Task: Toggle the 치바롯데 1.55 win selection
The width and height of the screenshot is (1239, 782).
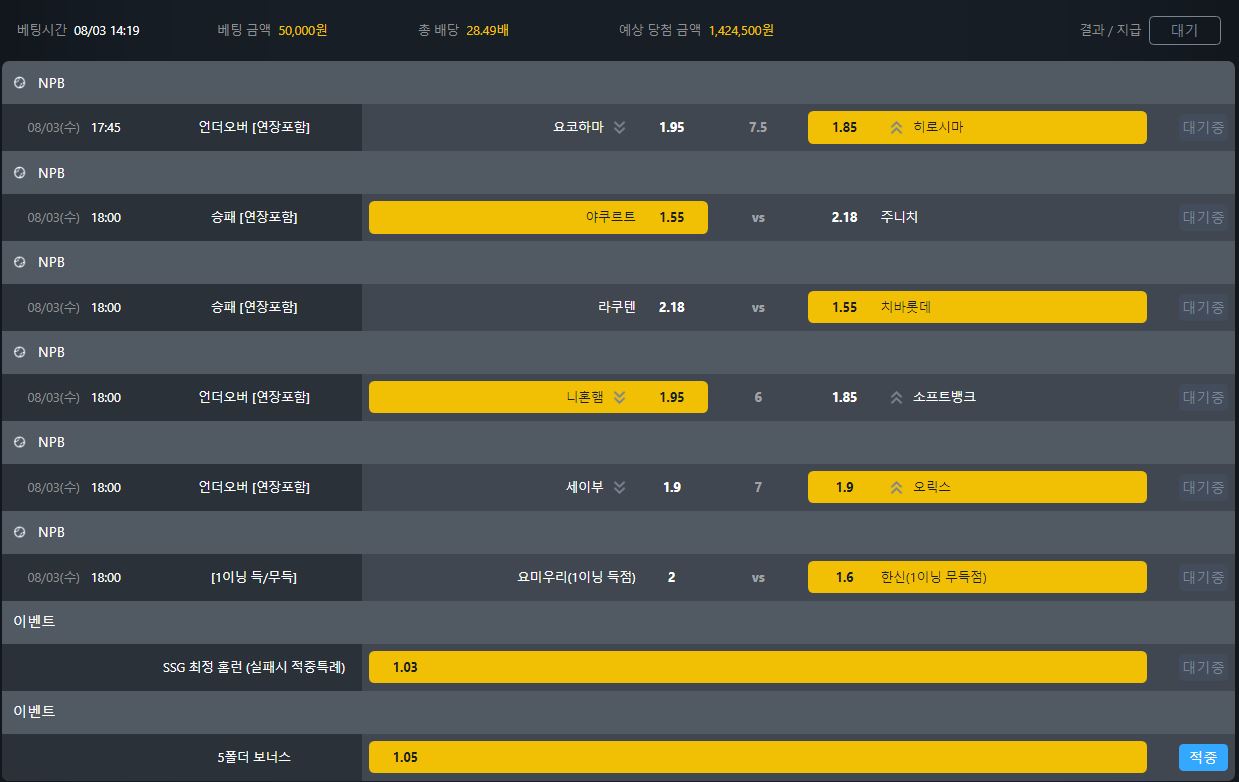Action: (x=976, y=307)
